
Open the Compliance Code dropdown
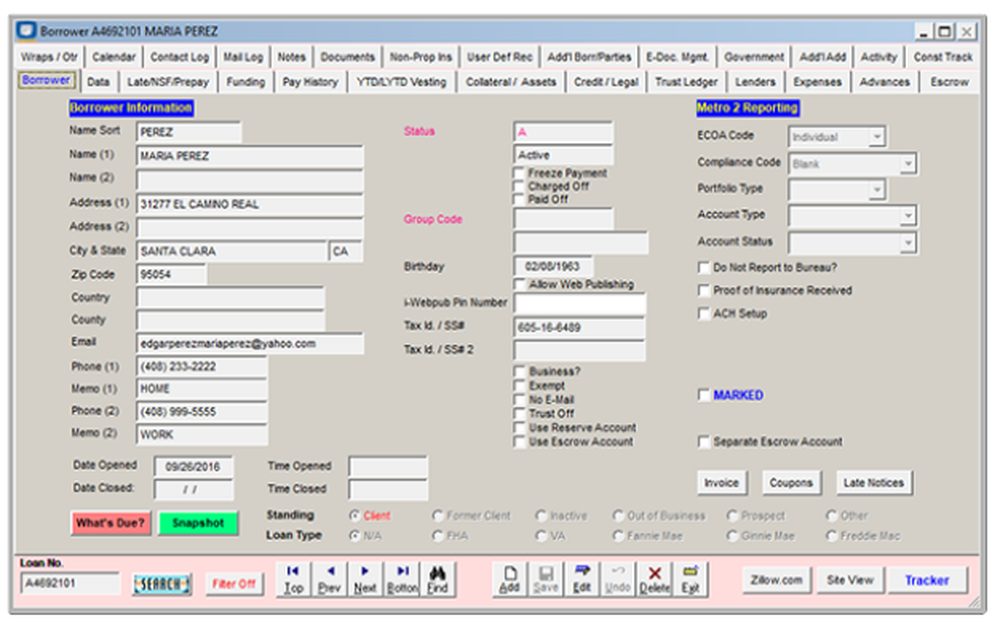click(x=908, y=164)
